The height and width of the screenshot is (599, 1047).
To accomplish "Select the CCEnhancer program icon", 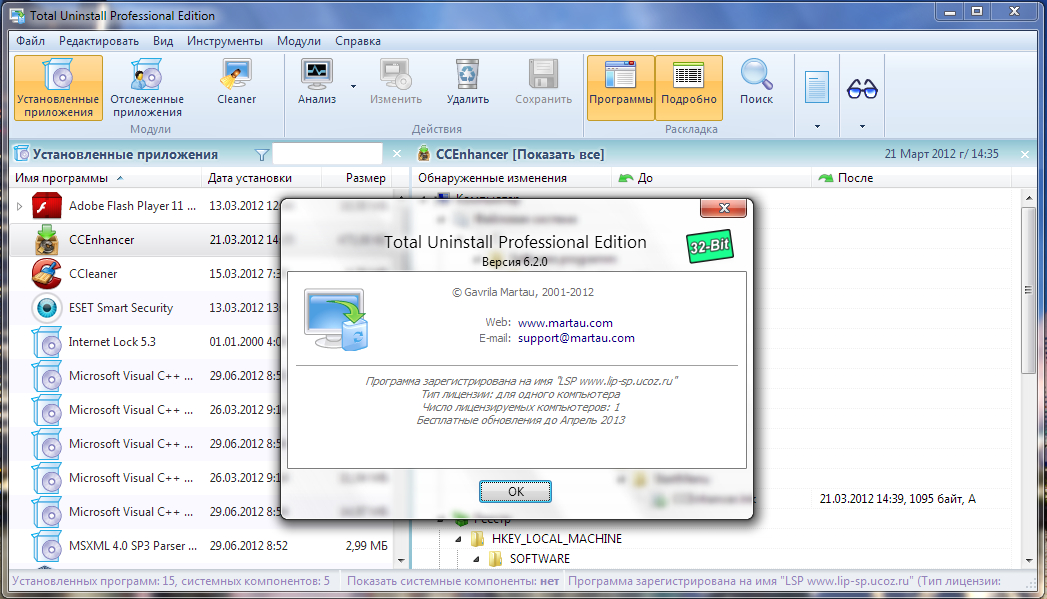I will [47, 240].
